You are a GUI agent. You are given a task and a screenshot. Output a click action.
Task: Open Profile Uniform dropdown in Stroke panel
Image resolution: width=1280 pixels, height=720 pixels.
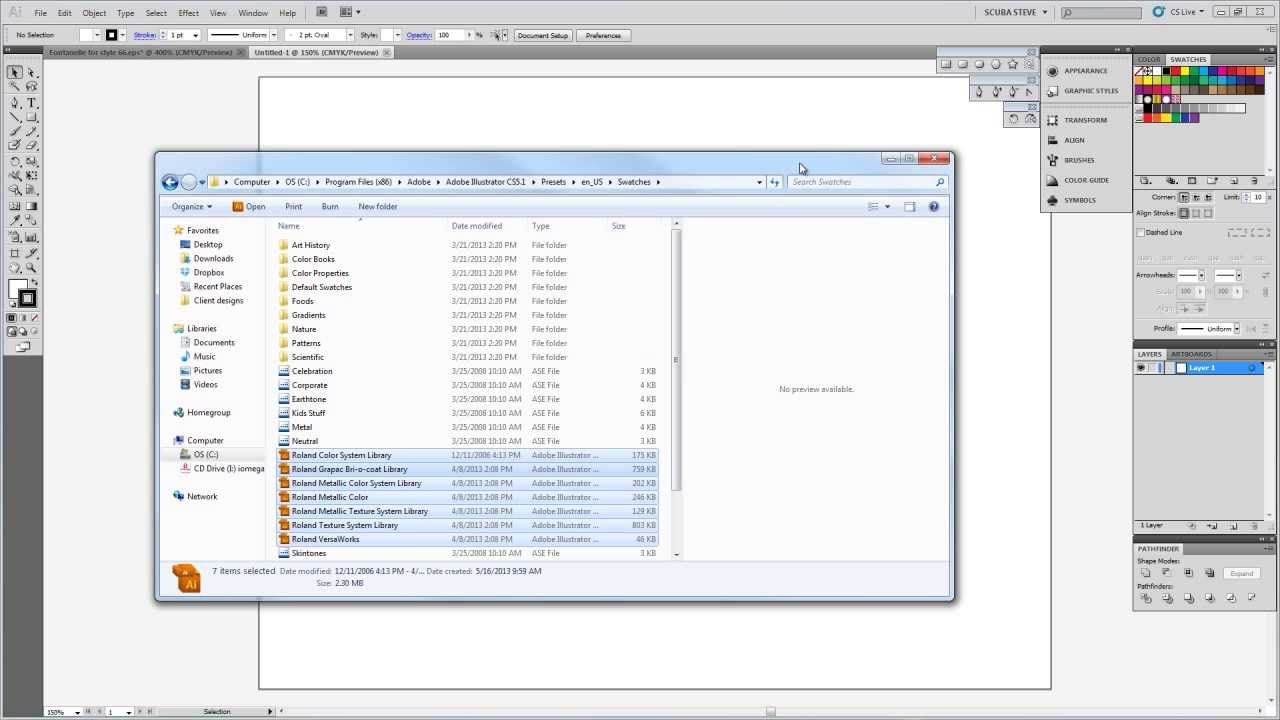click(1237, 328)
